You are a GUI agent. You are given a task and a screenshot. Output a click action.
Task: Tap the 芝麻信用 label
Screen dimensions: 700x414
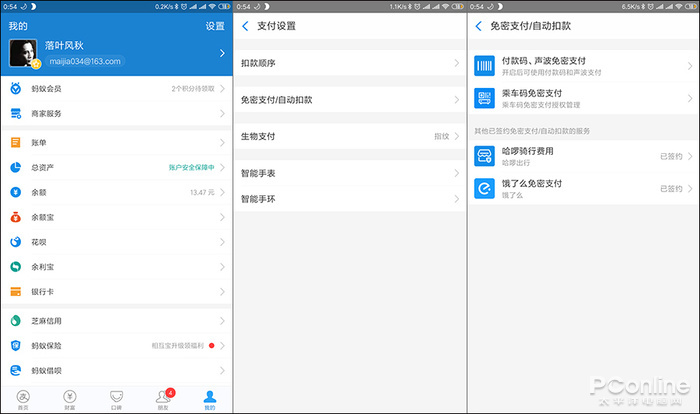46,321
